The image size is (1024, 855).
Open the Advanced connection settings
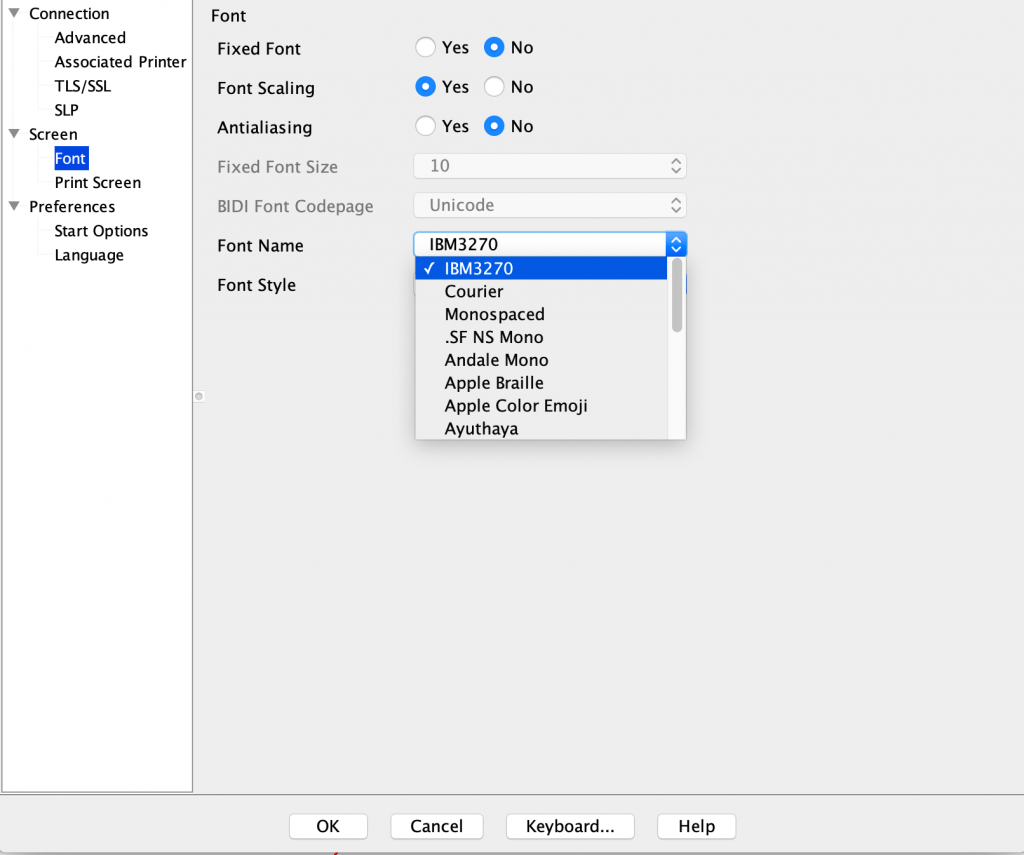pyautogui.click(x=90, y=38)
